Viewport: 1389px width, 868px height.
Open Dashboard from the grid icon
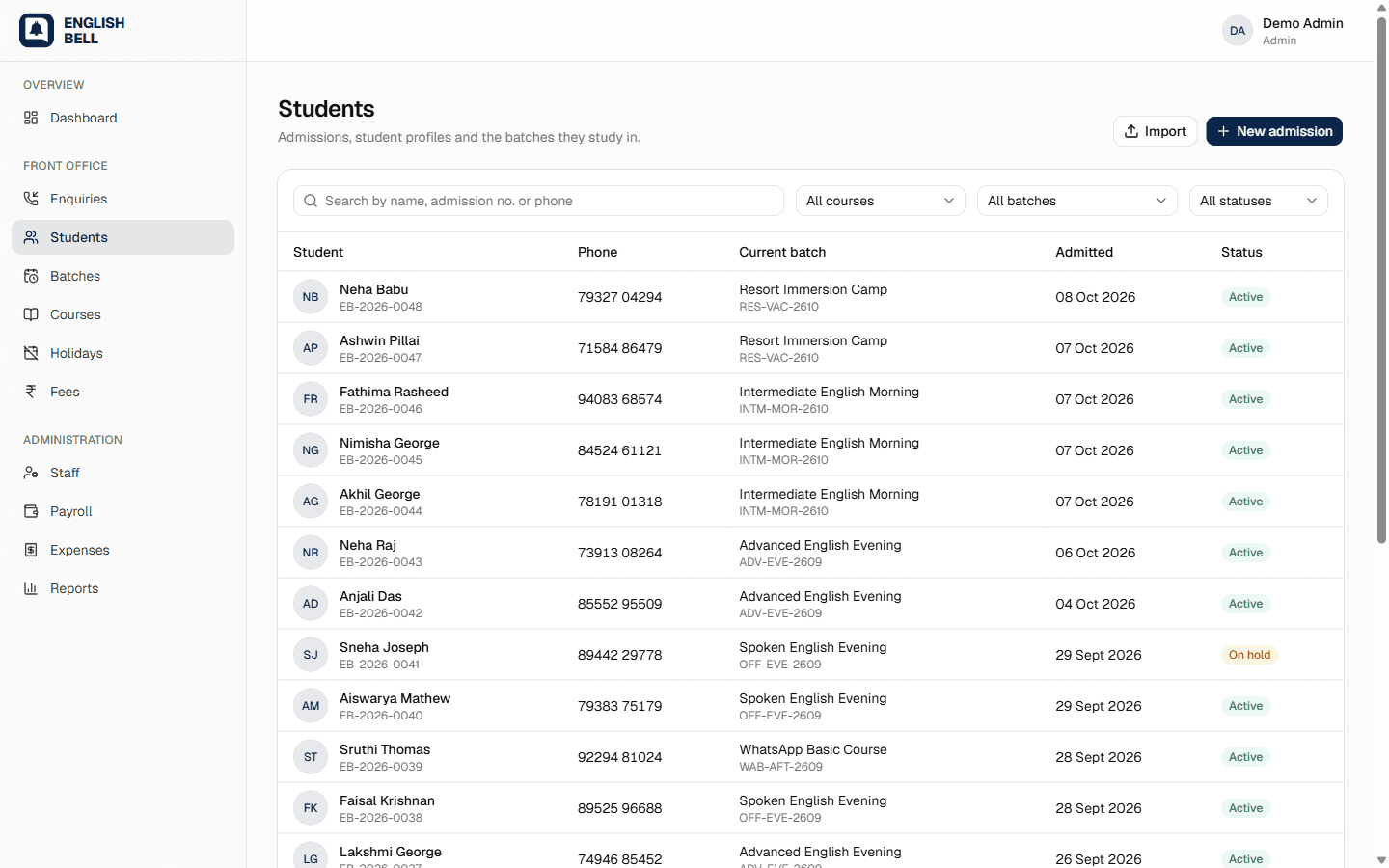[x=31, y=118]
